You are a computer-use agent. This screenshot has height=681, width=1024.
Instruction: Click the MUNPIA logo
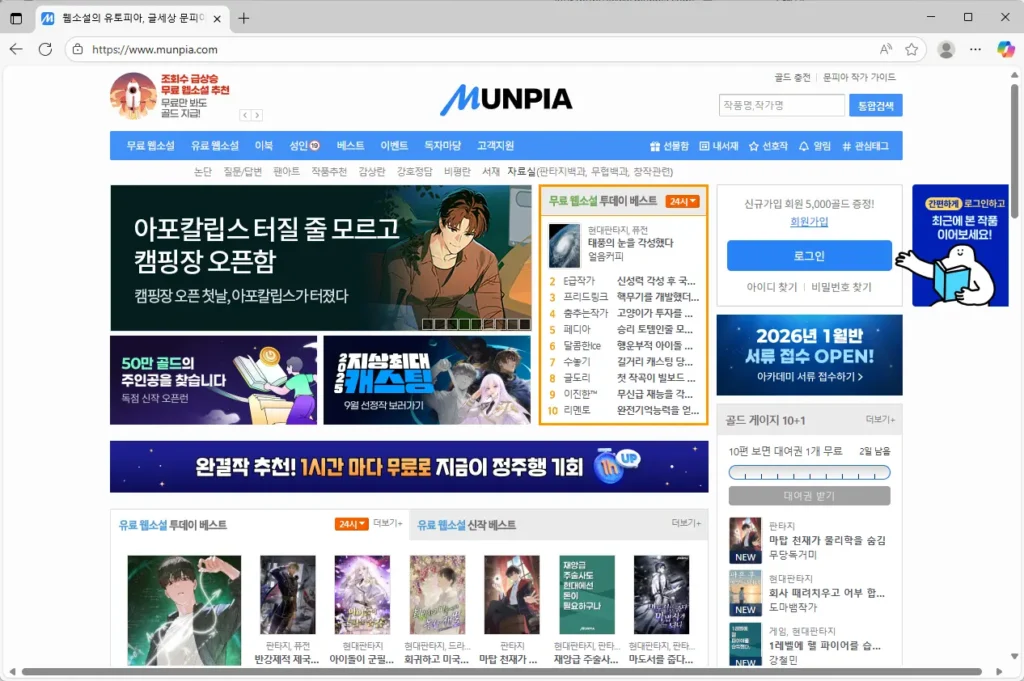coord(506,99)
